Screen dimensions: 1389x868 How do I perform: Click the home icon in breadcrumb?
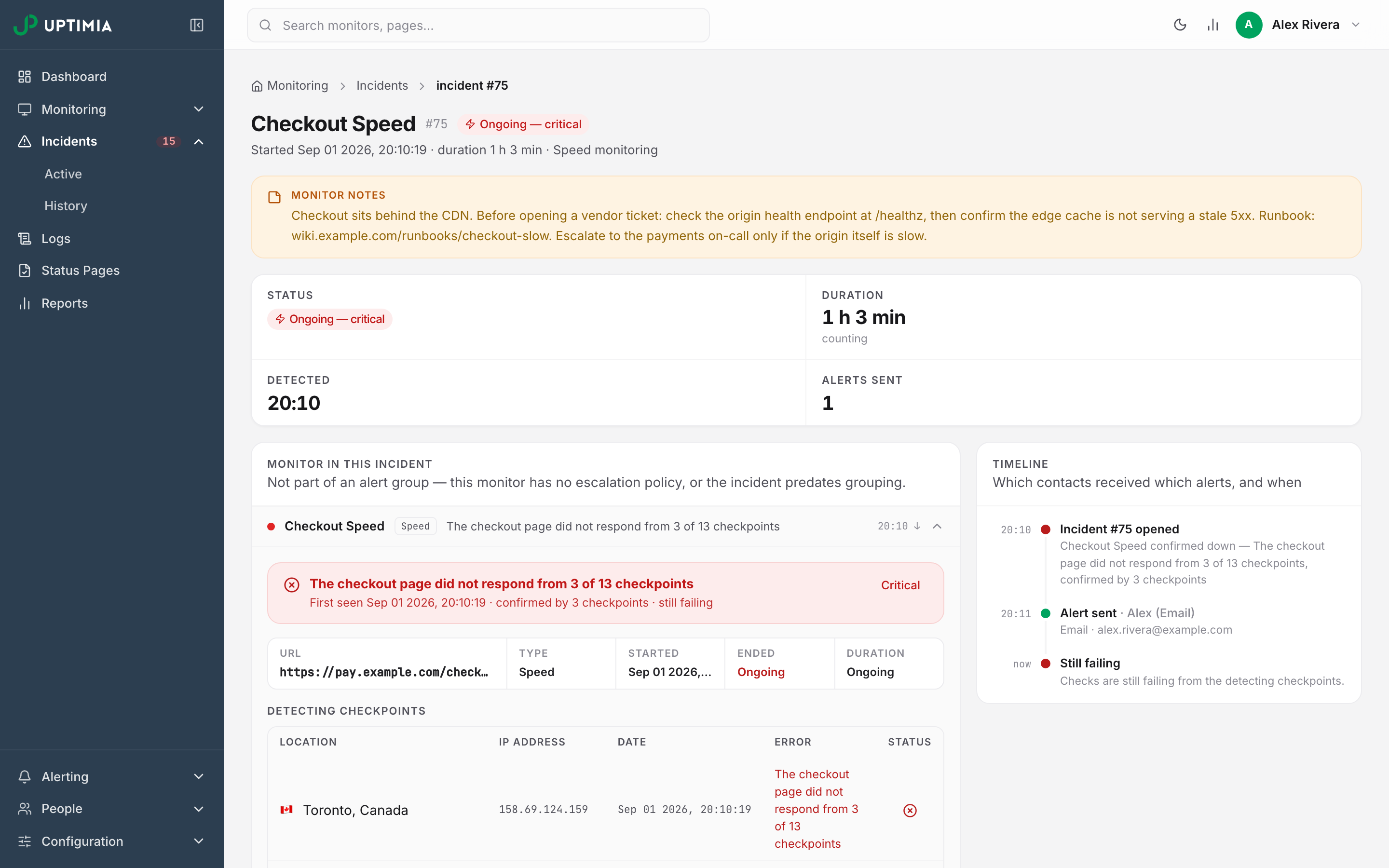(x=257, y=86)
